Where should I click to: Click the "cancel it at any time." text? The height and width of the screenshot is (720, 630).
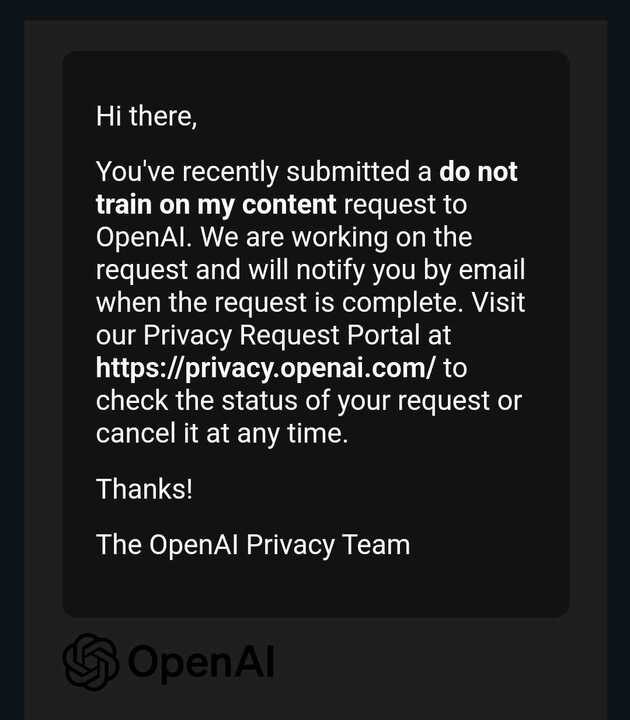point(222,433)
